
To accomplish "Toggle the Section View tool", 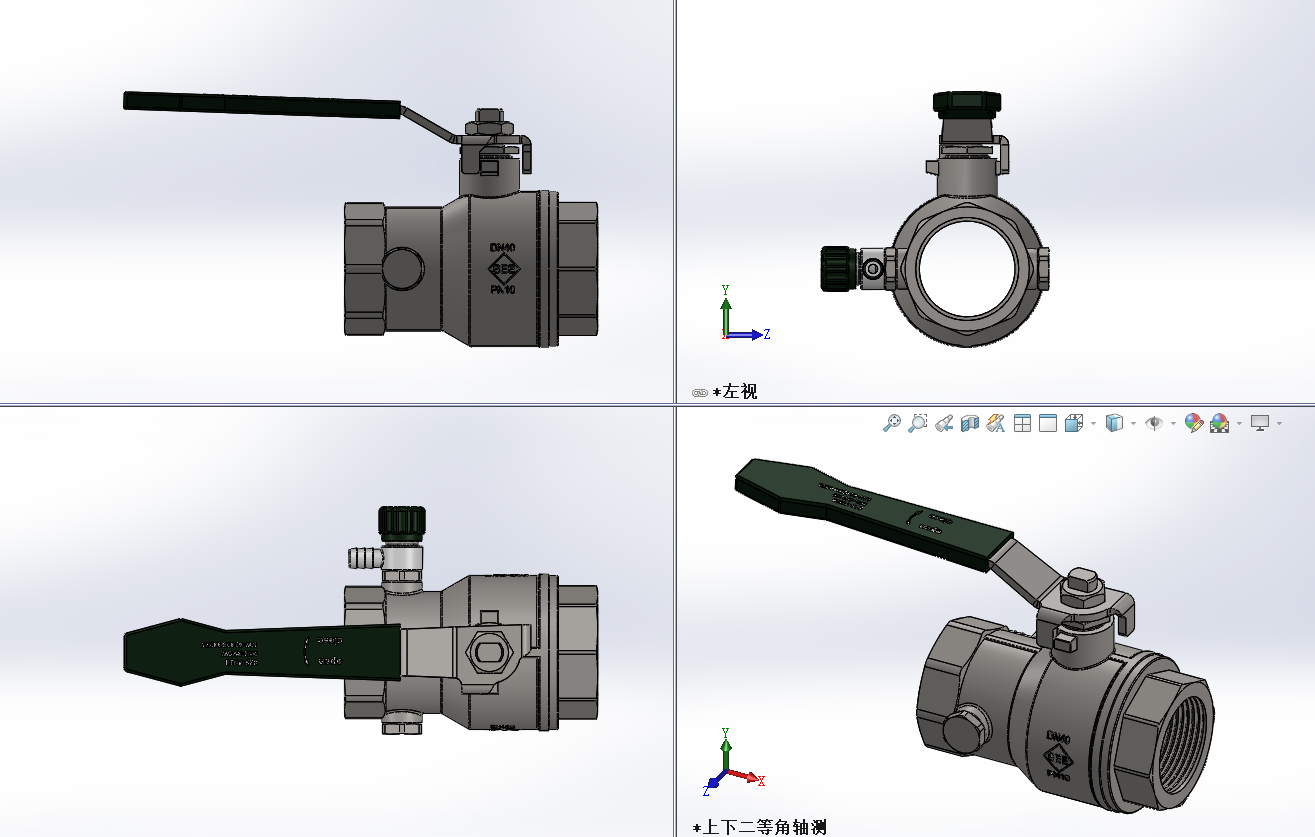I will [x=968, y=423].
